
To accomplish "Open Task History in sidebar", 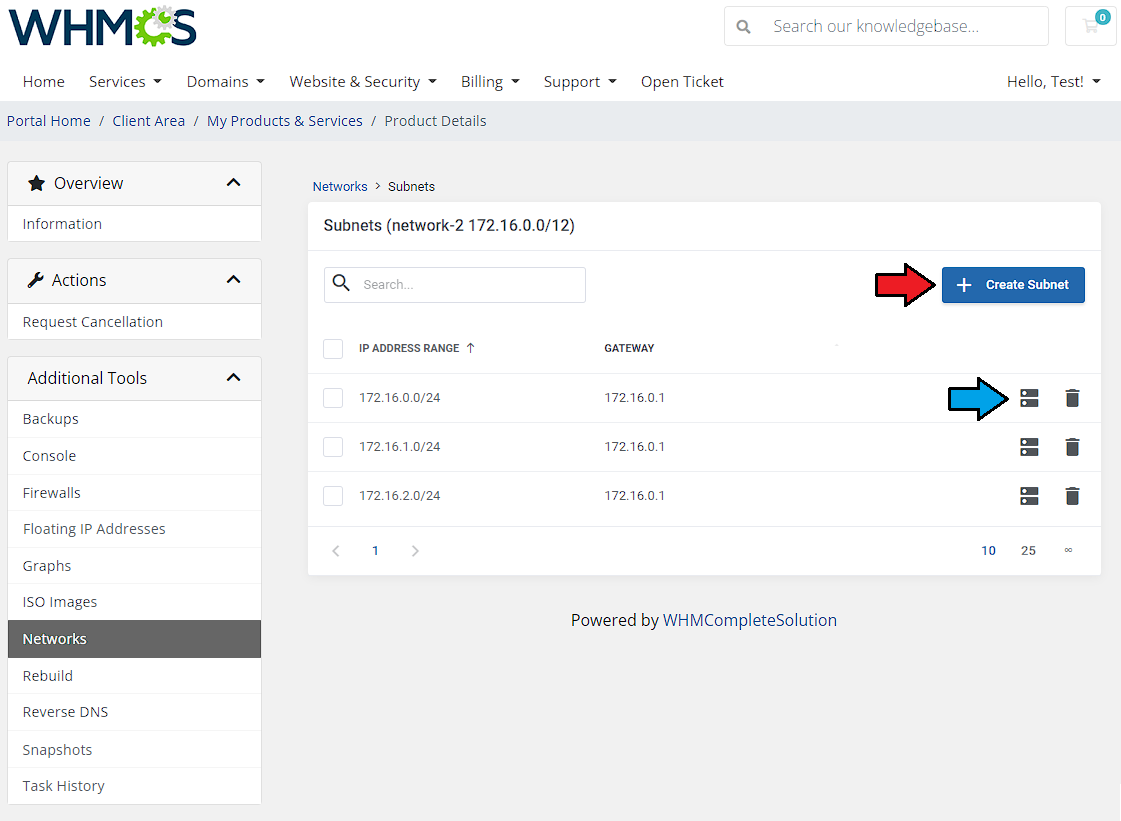I will pos(134,786).
